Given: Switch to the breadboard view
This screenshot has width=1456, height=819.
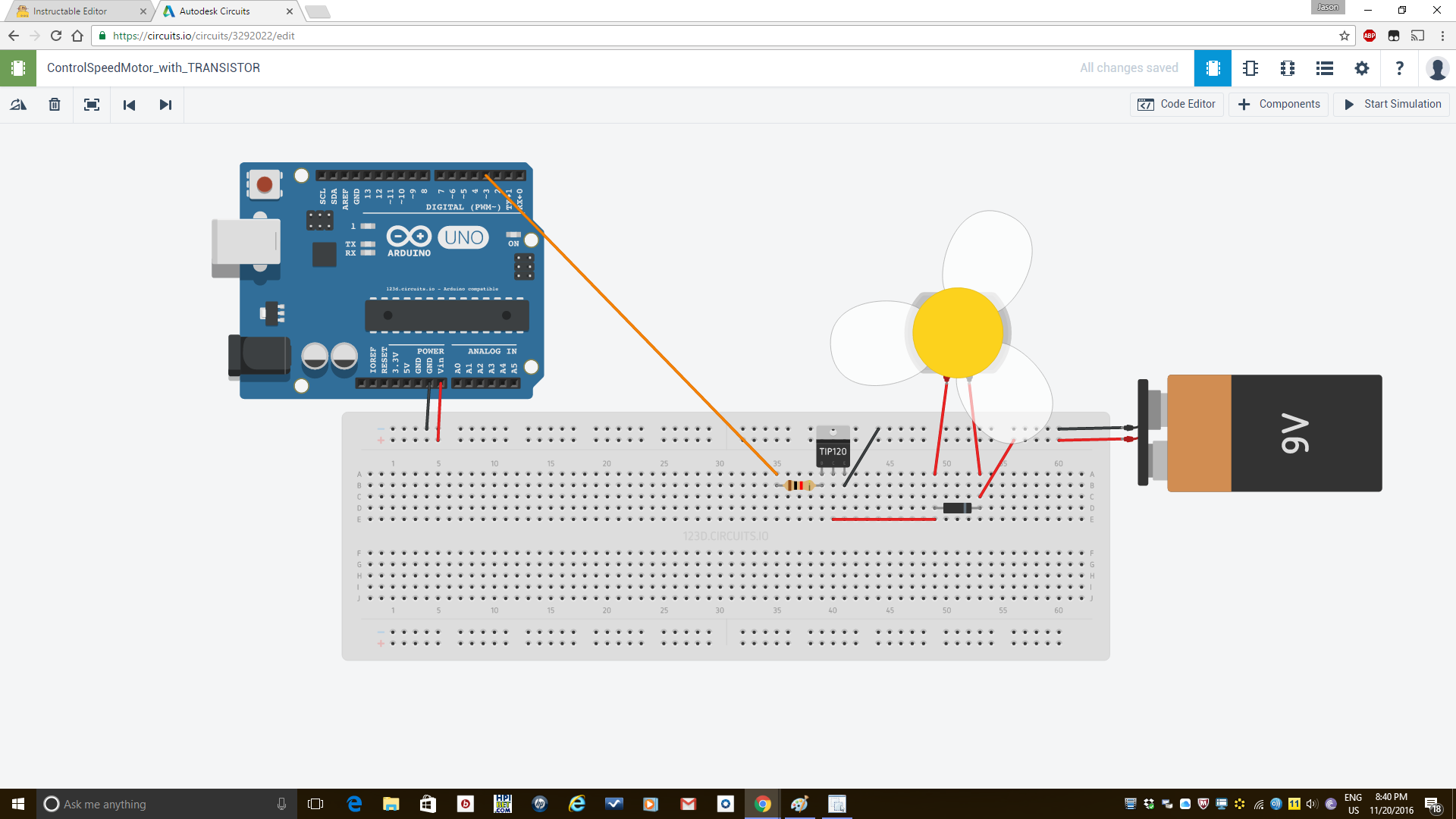Looking at the screenshot, I should click(1213, 68).
